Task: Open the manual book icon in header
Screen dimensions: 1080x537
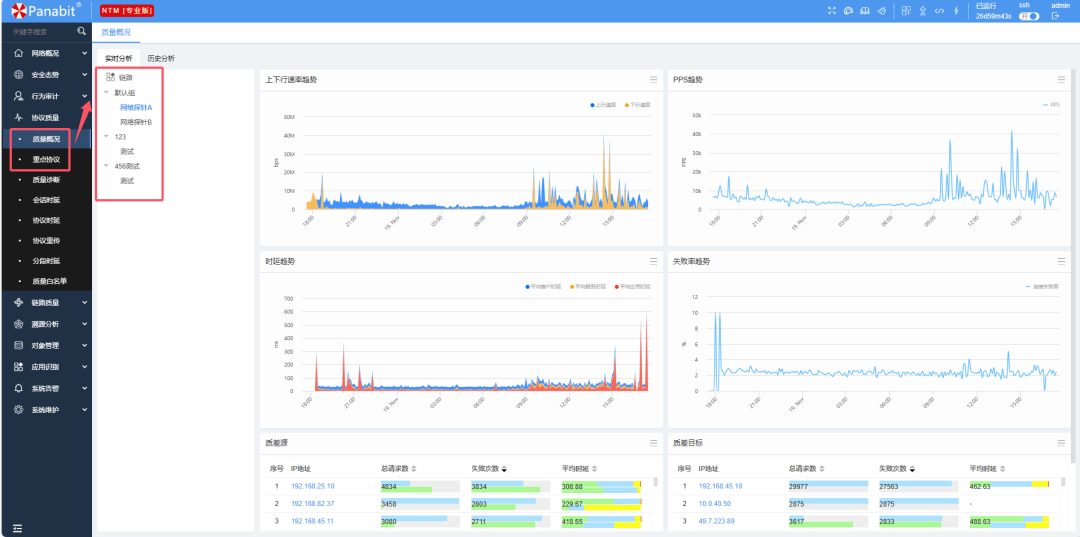Action: click(x=865, y=11)
